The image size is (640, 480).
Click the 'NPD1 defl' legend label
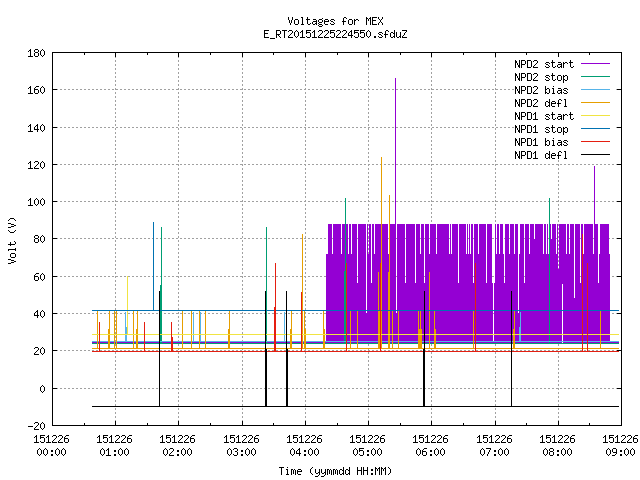(541, 156)
